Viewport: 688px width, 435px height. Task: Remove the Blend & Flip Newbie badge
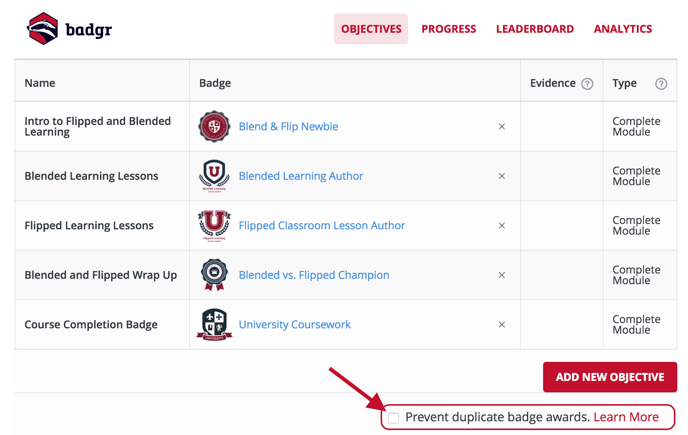pos(502,126)
